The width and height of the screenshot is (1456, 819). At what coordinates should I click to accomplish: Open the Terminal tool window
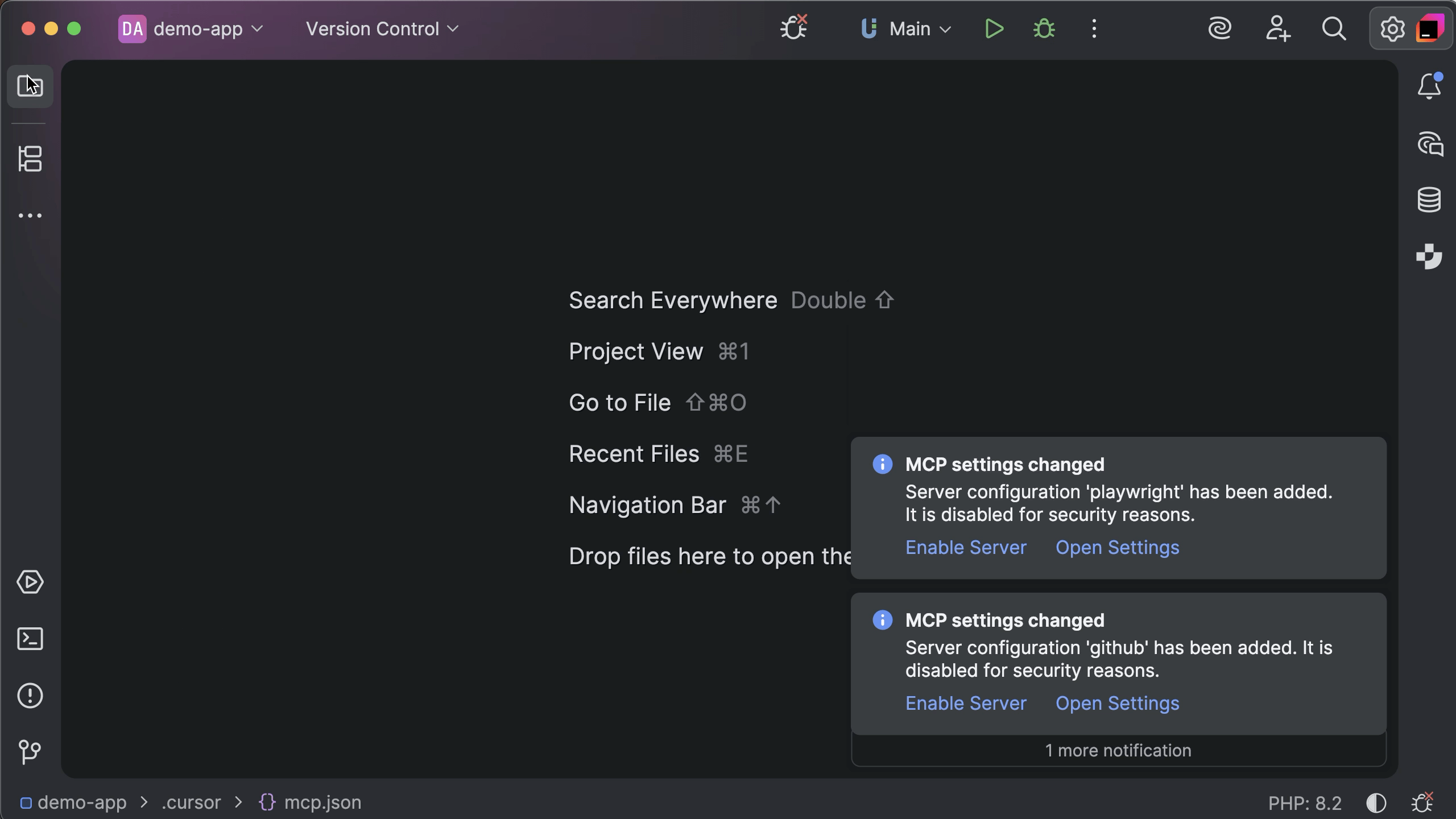point(30,639)
